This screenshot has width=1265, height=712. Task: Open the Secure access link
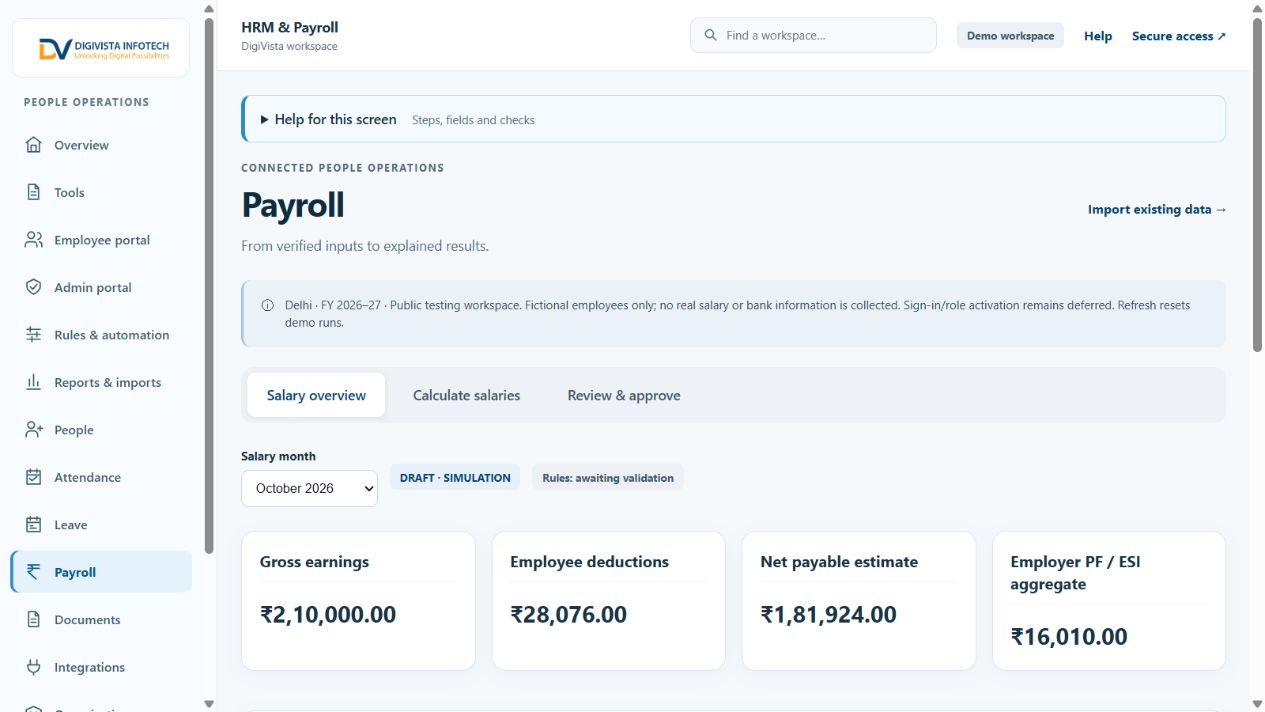coord(1179,36)
